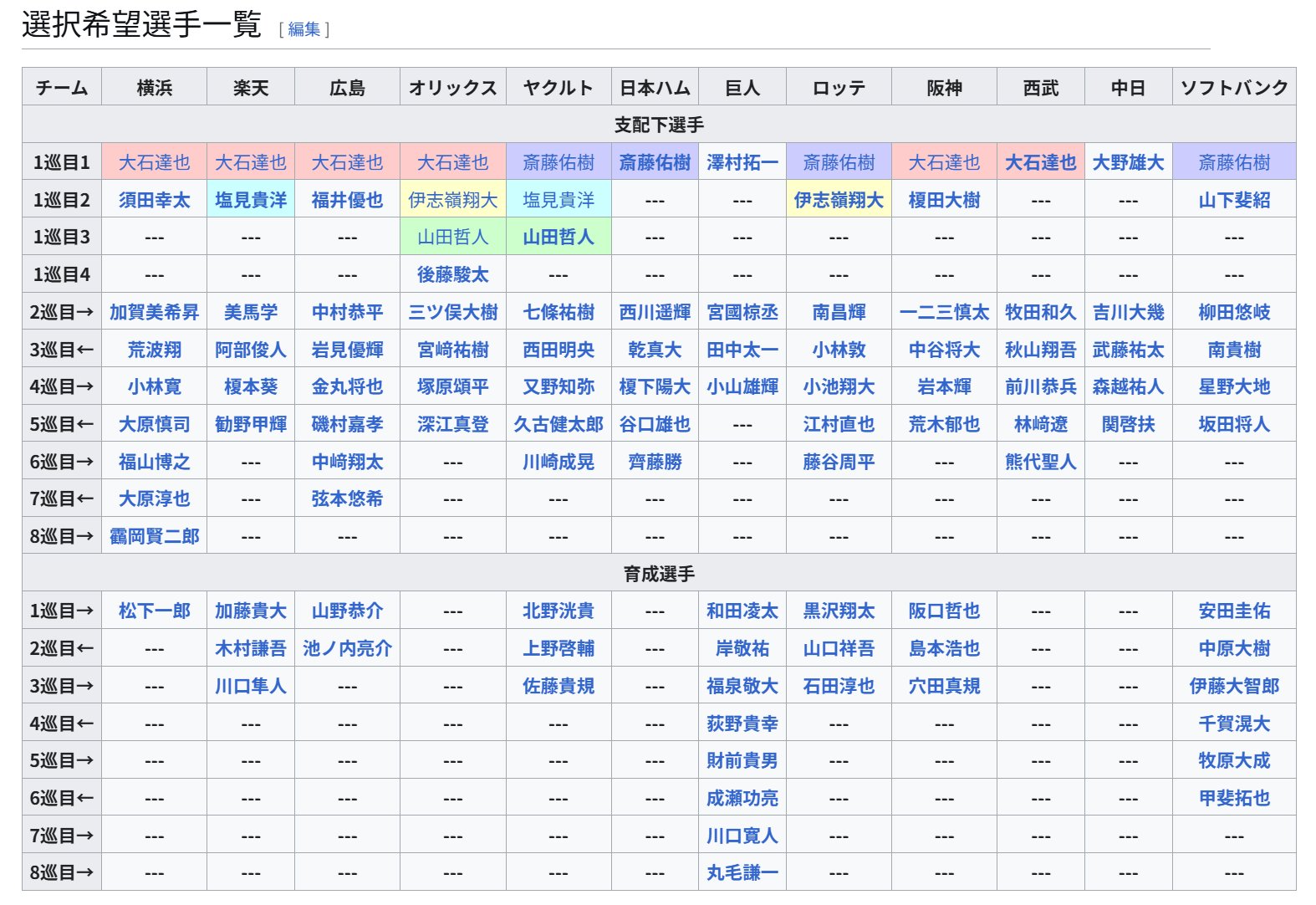Open the 大野雄大 link in 中日 column
1316x905 pixels.
click(x=1127, y=162)
